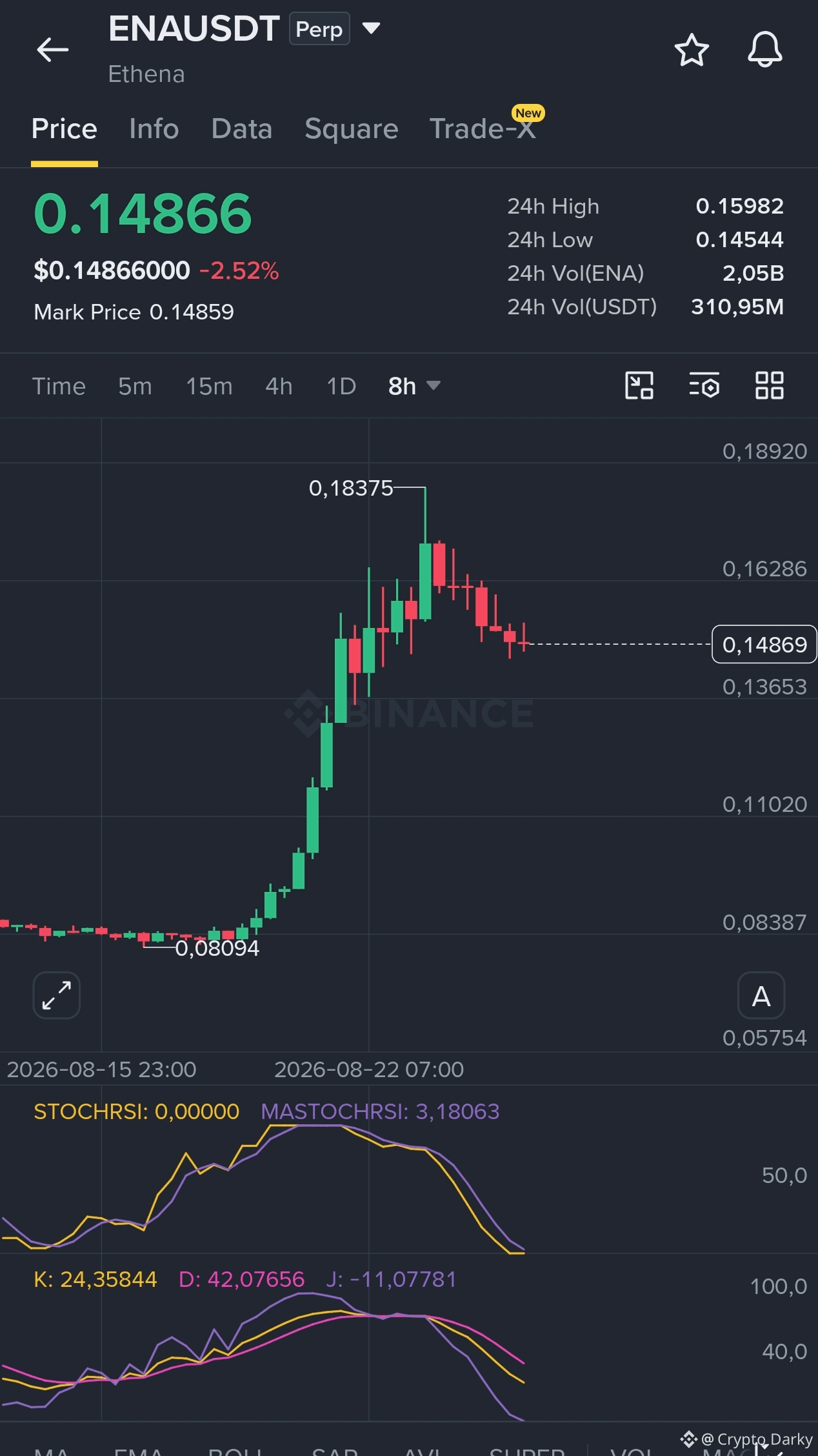Viewport: 818px width, 1456px height.
Task: Tap the 0.14866 last price
Action: point(143,214)
